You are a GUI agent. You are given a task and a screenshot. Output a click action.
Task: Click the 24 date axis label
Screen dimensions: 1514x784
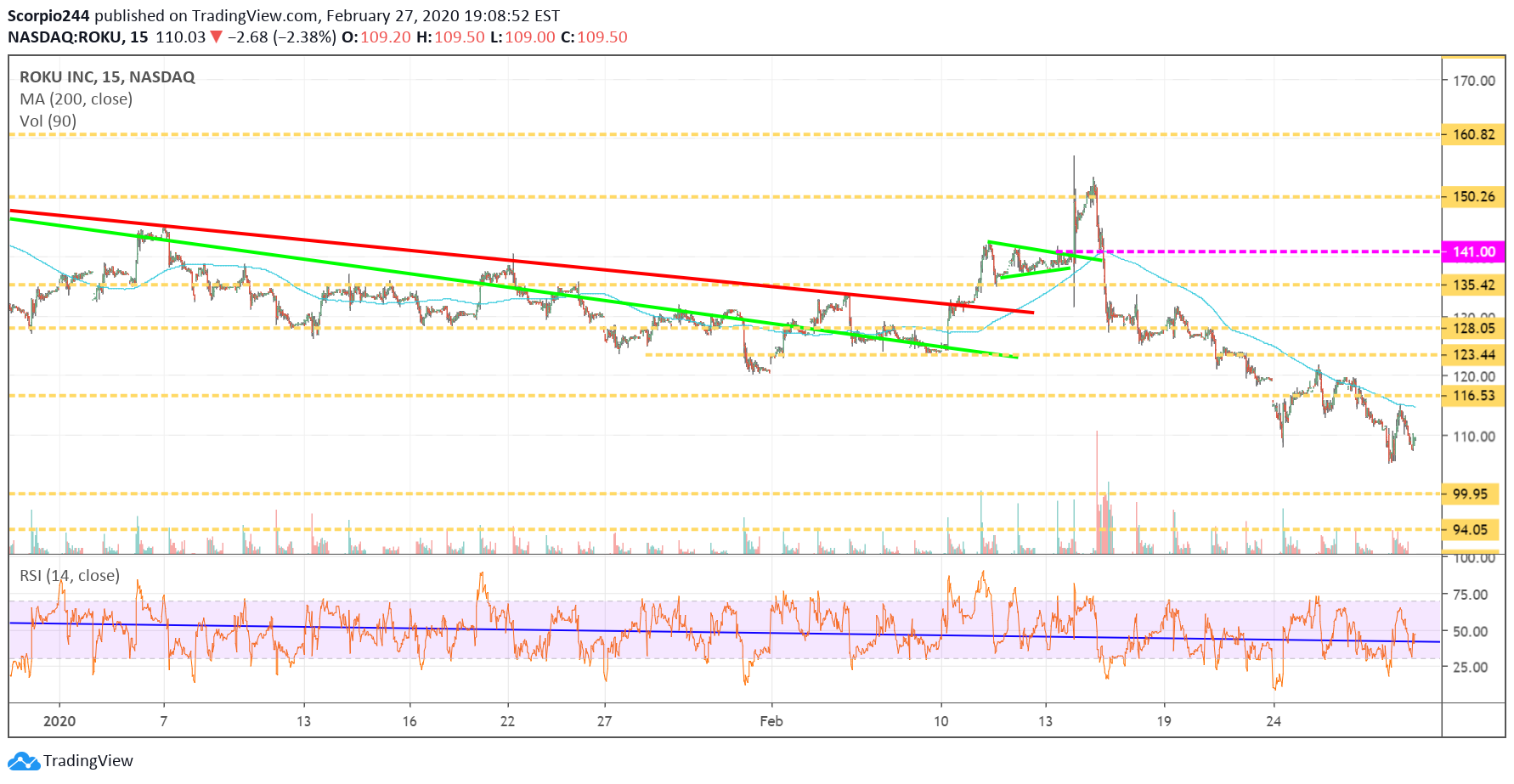pyautogui.click(x=1274, y=721)
